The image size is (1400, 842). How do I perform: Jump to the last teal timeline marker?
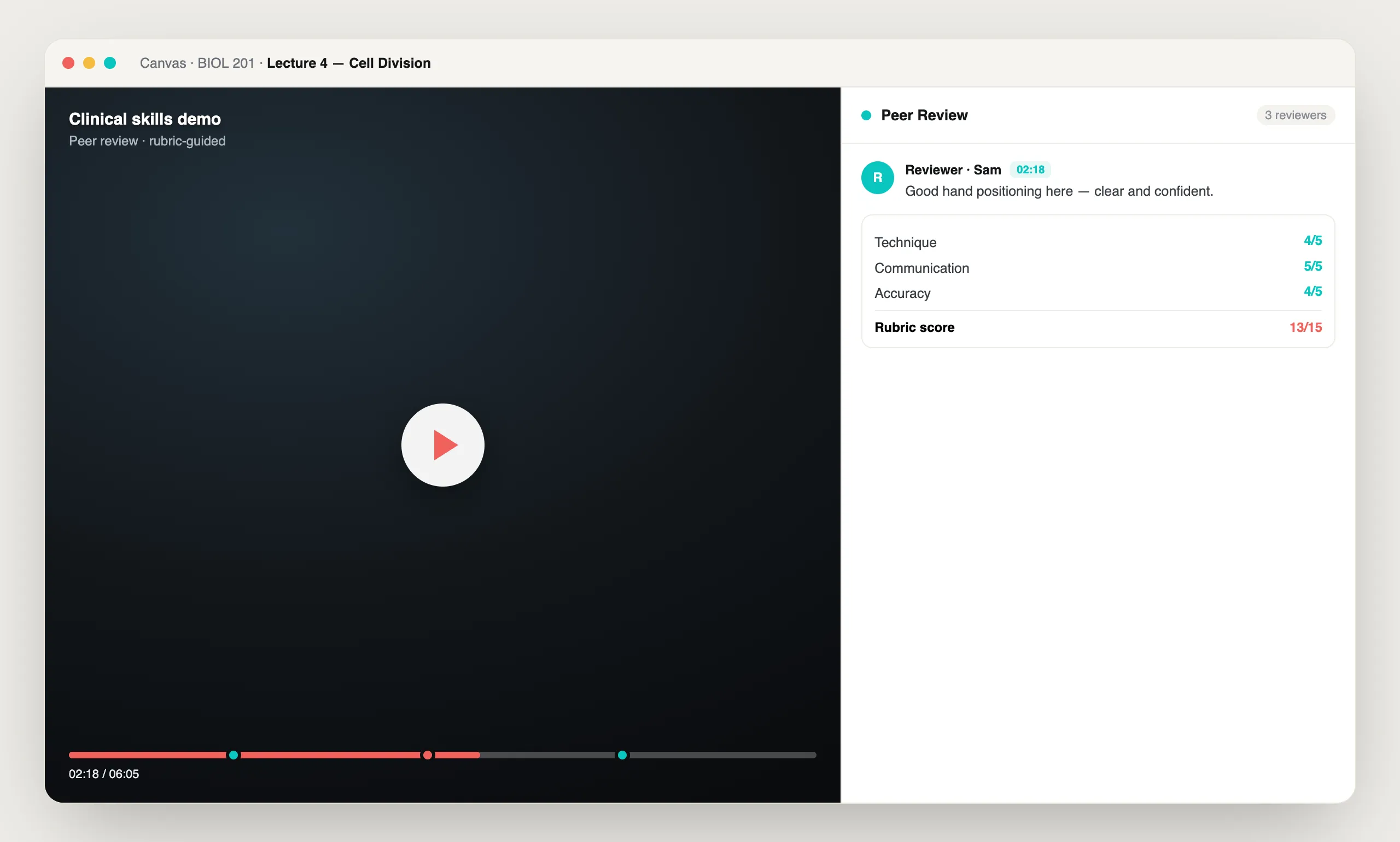[622, 755]
